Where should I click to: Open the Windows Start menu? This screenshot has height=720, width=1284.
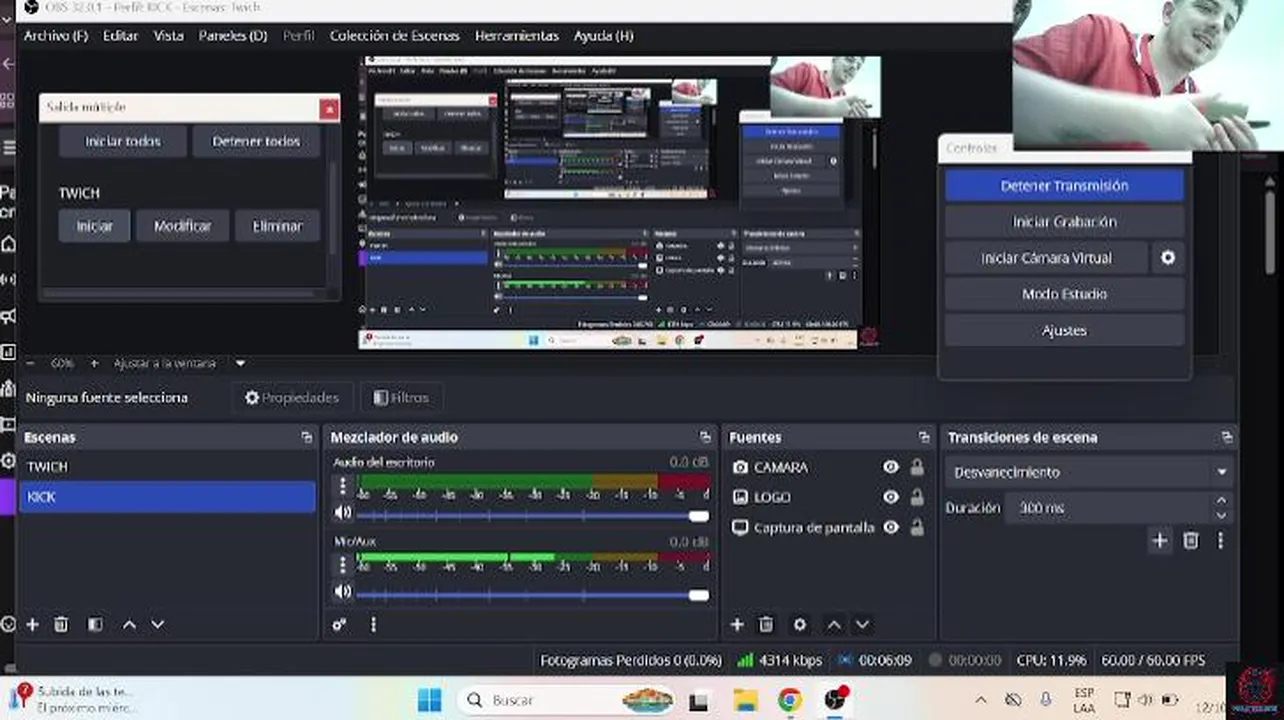pos(429,700)
